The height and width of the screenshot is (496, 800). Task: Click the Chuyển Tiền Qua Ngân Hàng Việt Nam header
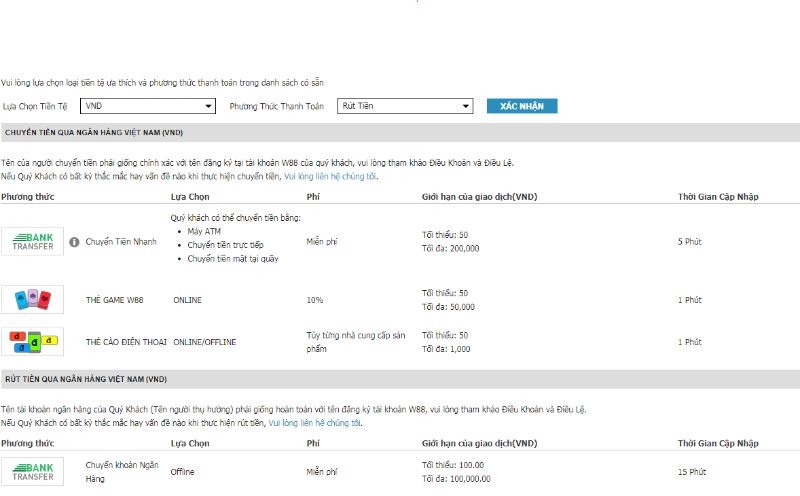click(x=94, y=132)
